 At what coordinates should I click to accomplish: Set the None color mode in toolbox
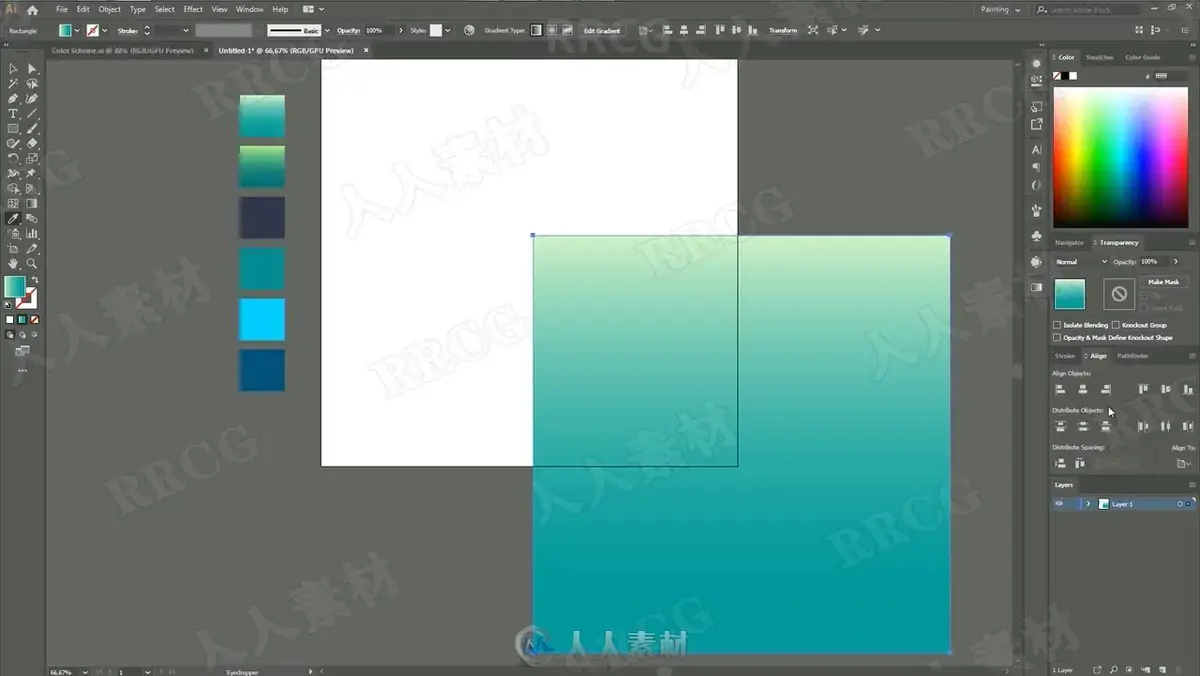[35, 320]
